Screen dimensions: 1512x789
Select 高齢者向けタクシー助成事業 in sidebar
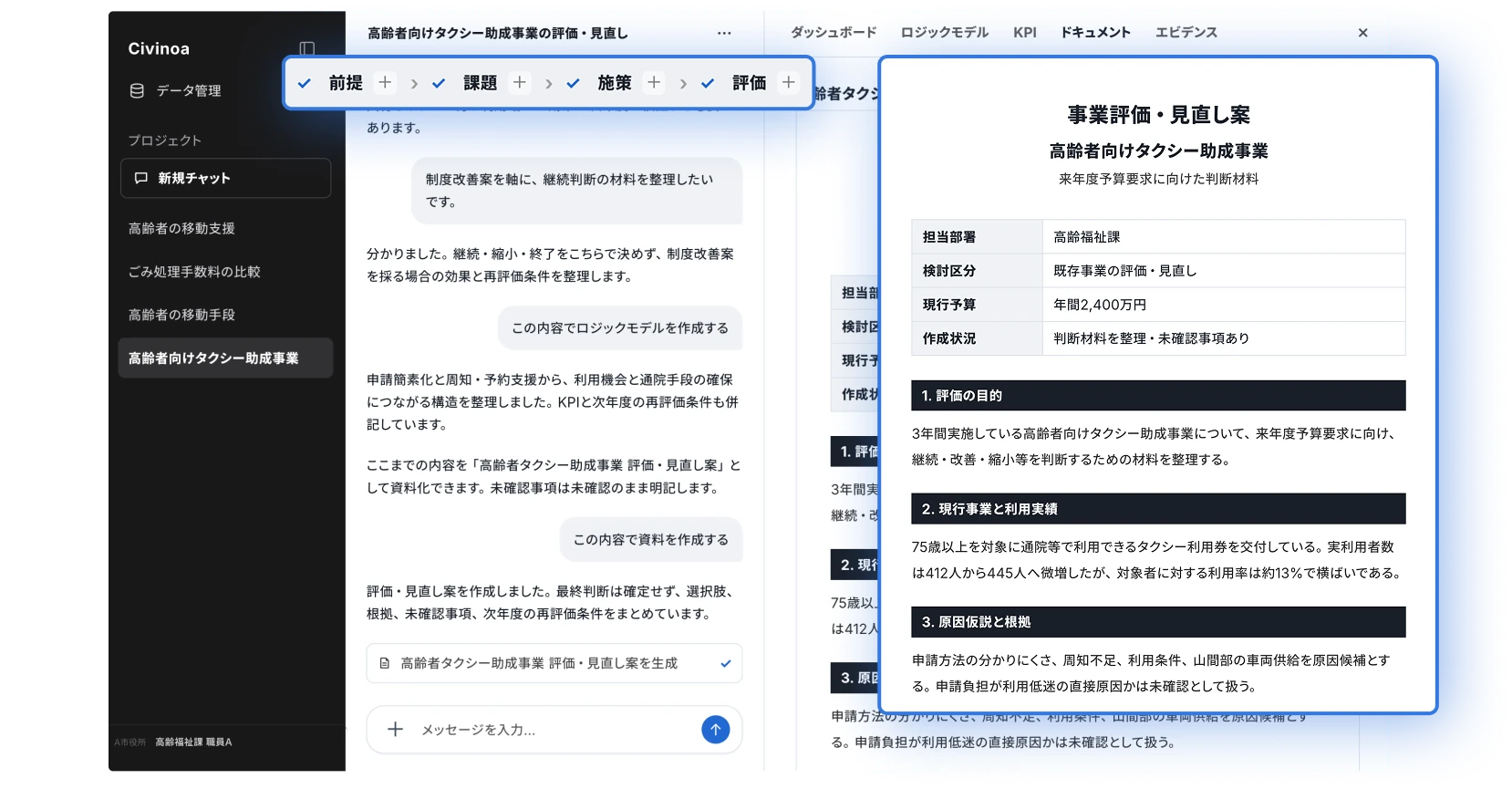[225, 358]
